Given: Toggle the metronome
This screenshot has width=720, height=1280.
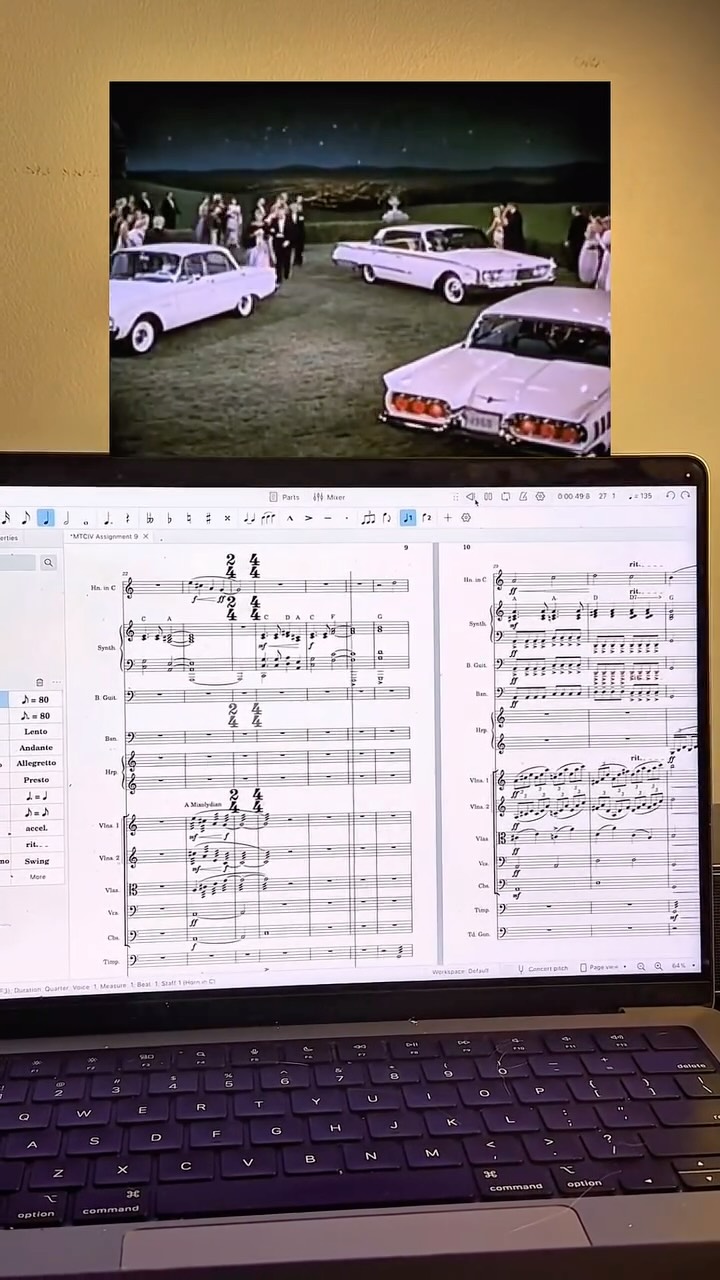Looking at the screenshot, I should [x=522, y=497].
